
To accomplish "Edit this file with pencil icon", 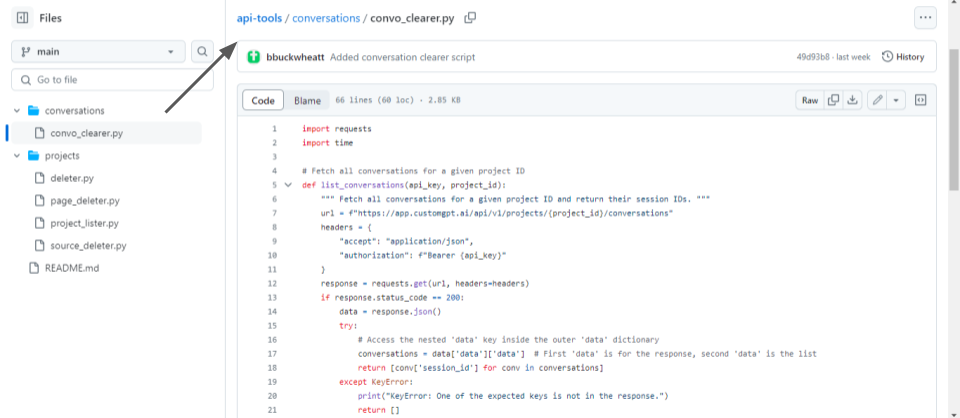I will click(877, 100).
